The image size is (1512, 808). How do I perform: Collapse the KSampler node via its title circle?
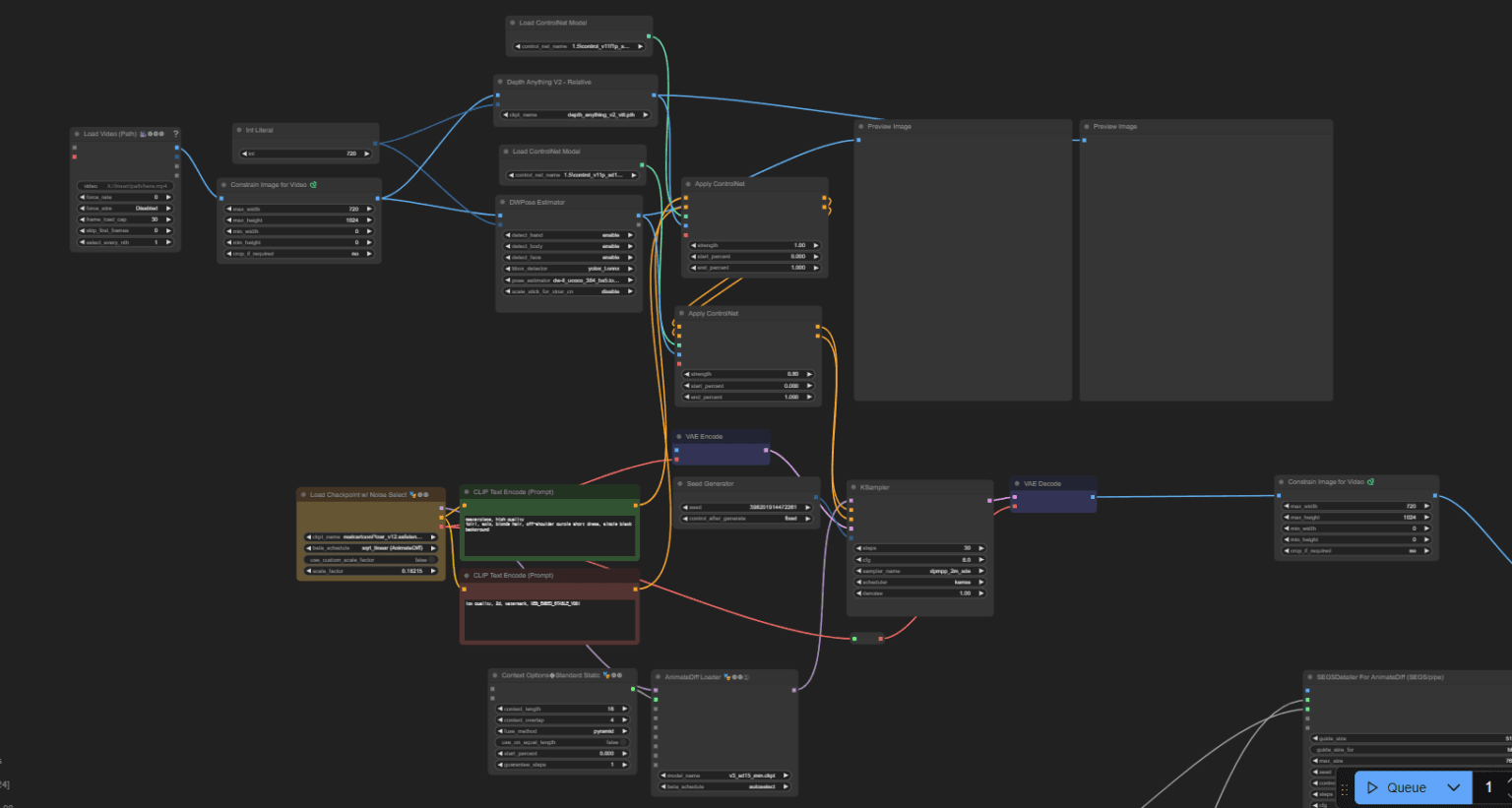(853, 486)
